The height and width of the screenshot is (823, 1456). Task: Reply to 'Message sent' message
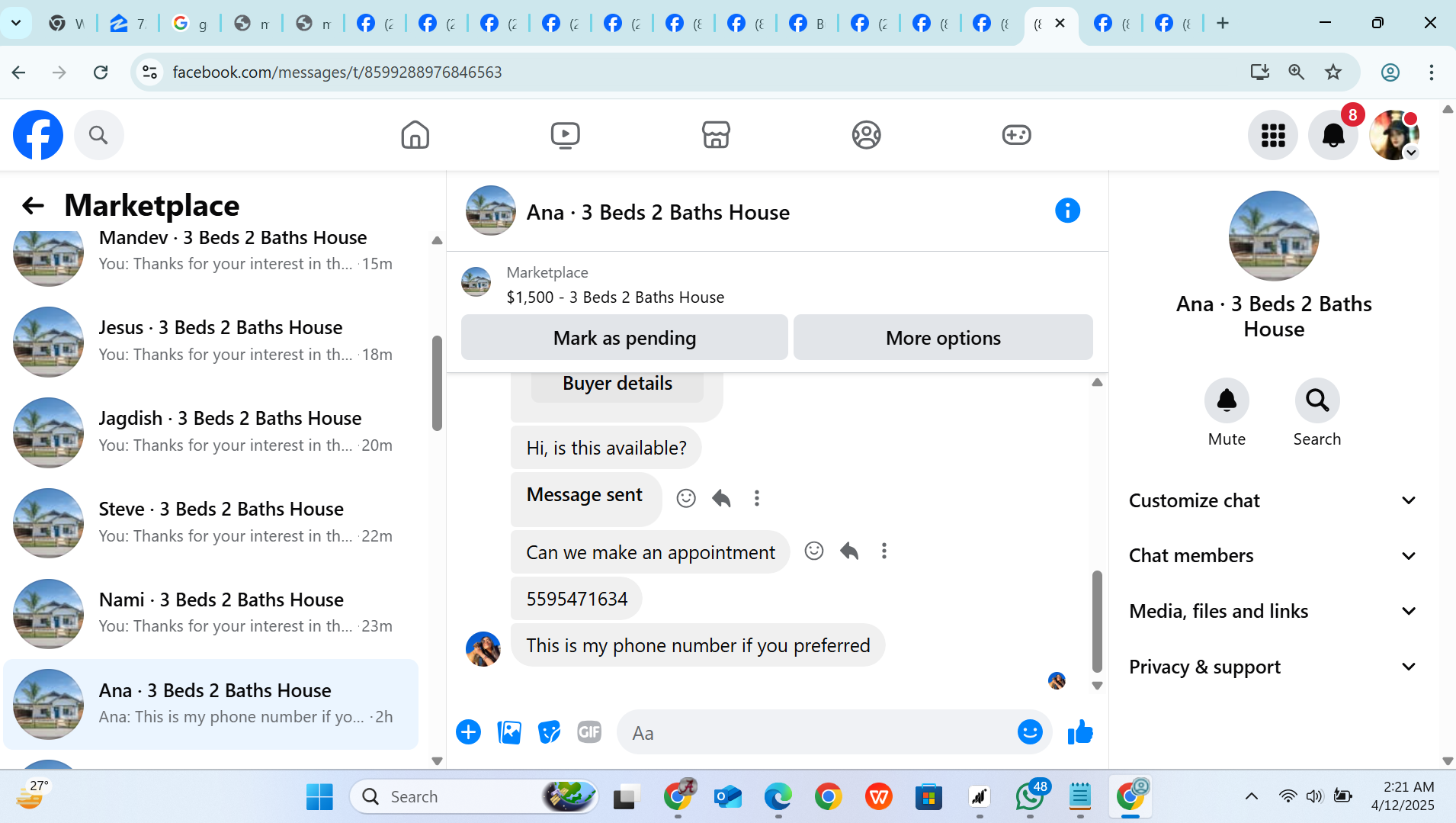(721, 498)
